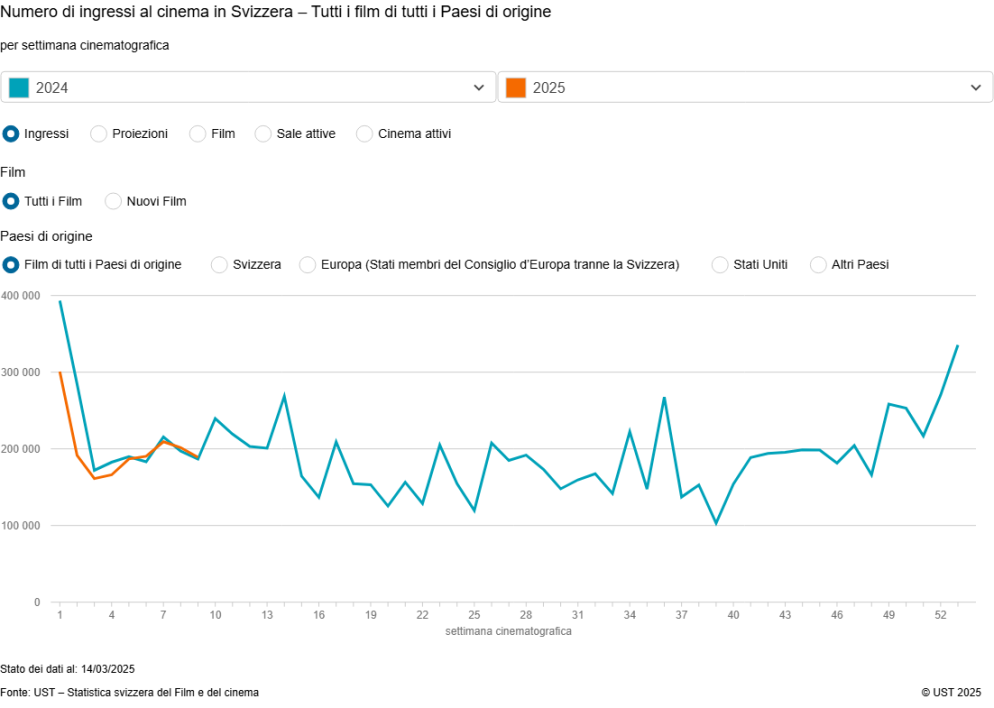This screenshot has width=994, height=708.
Task: Click the 2024 line peak at week 1
Action: pyautogui.click(x=60, y=301)
